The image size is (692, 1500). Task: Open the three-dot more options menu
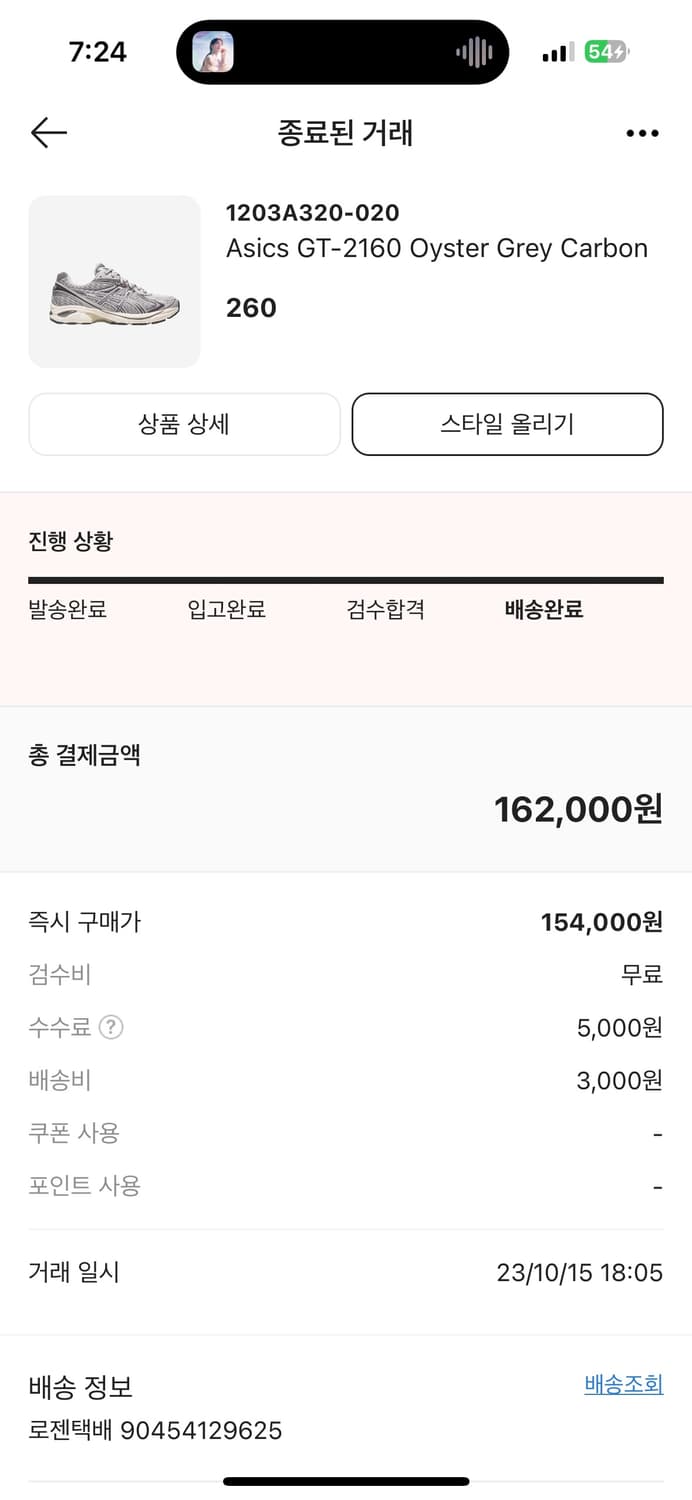click(x=642, y=133)
